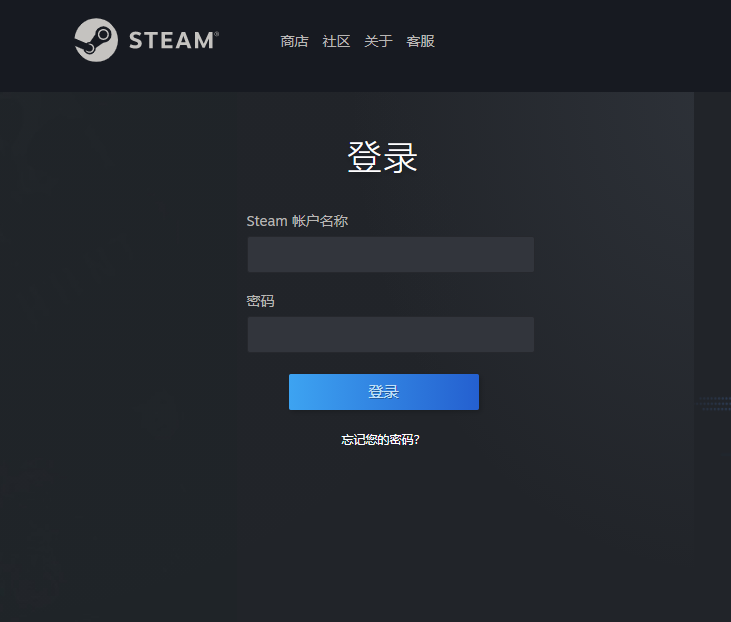Click the registered trademark symbol beside STEAM

[x=216, y=34]
